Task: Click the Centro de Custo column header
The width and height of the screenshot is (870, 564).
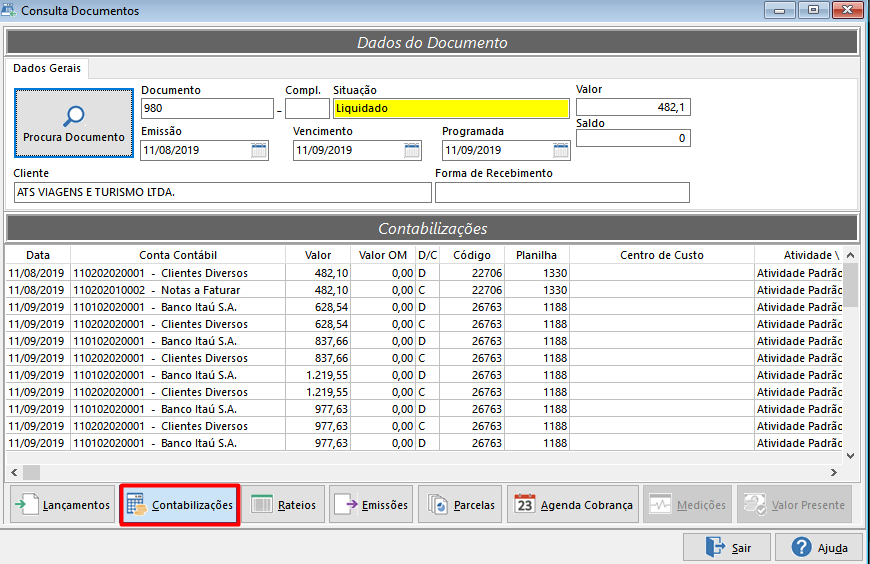Action: [661, 255]
